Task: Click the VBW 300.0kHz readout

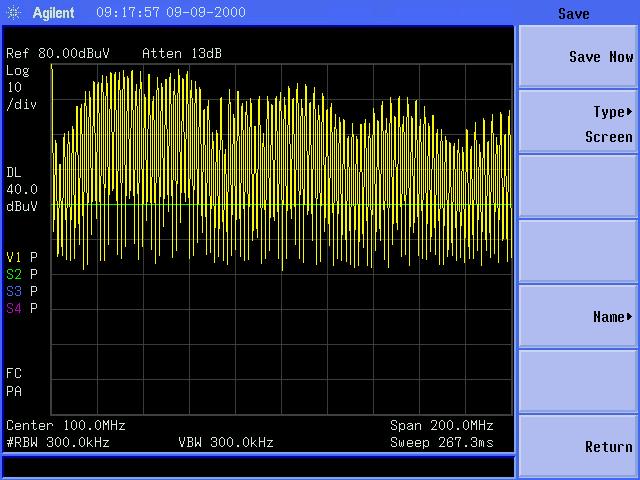Action: click(225, 442)
